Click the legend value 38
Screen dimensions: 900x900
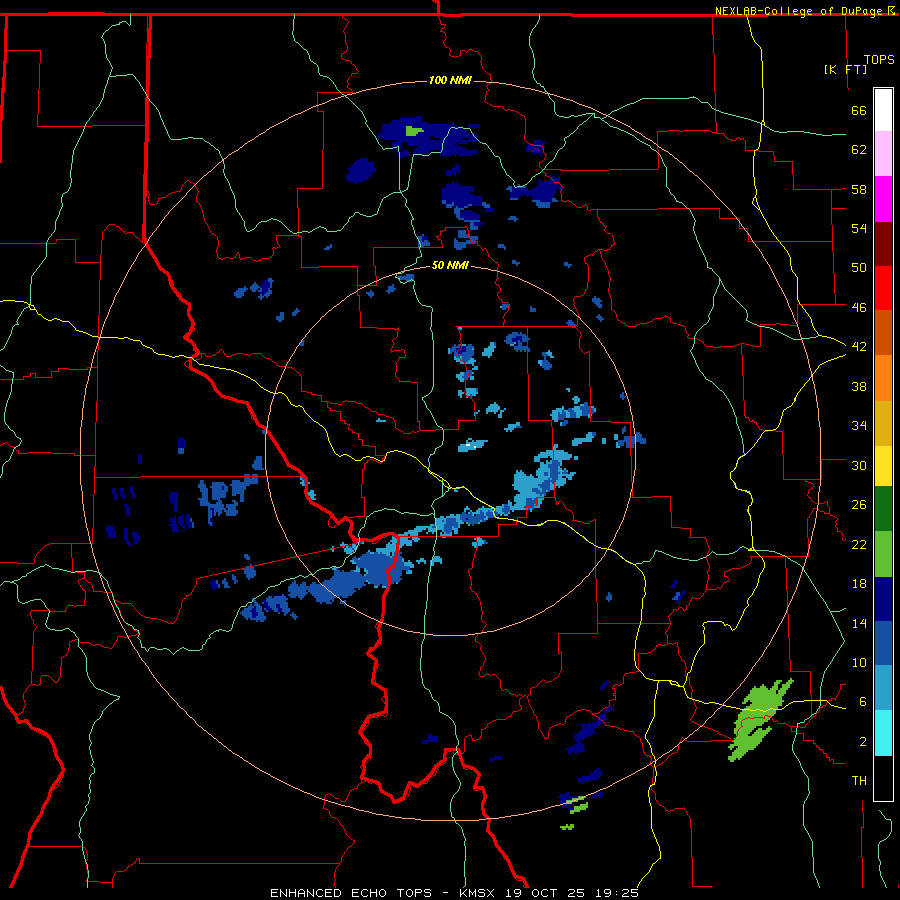pos(859,386)
